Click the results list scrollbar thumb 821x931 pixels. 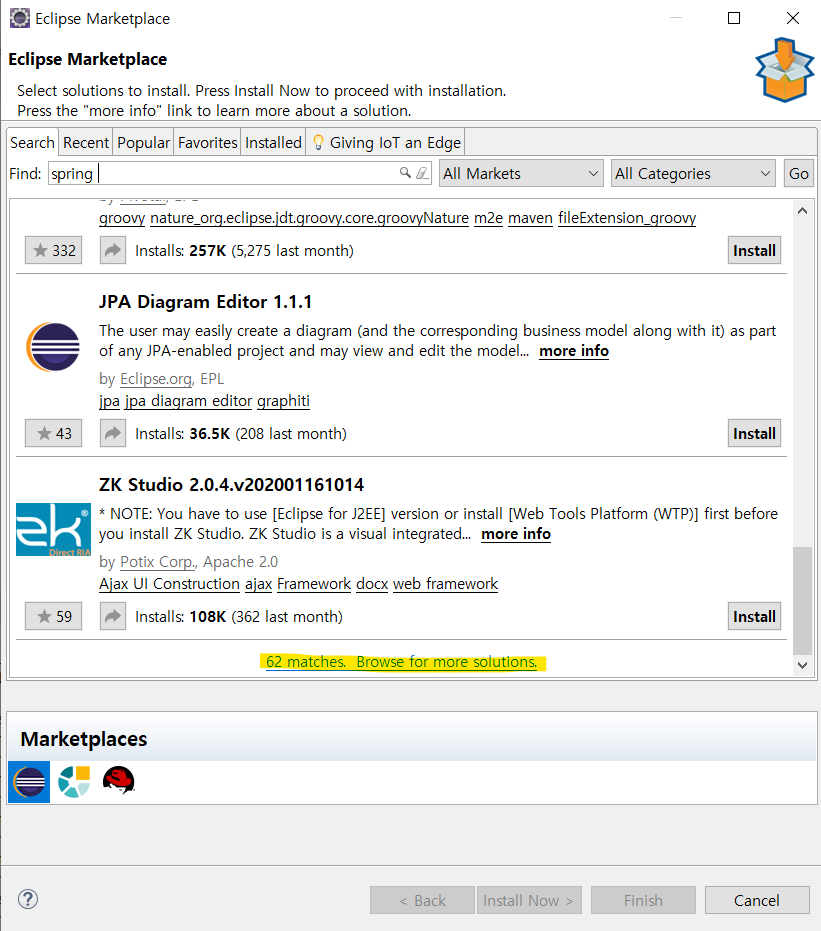802,600
